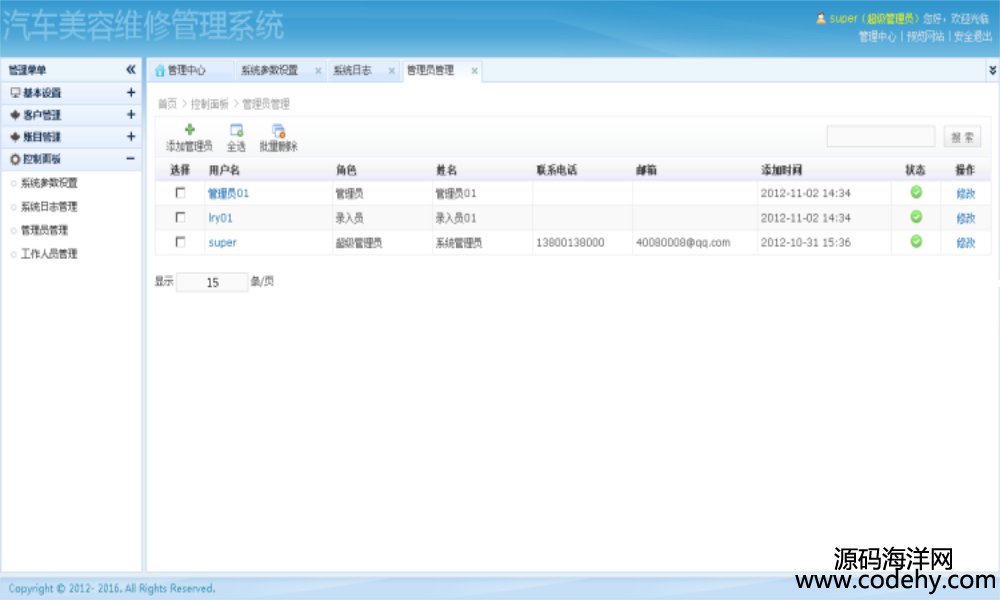Open 工作人员管理 in the sidebar

pyautogui.click(x=49, y=254)
